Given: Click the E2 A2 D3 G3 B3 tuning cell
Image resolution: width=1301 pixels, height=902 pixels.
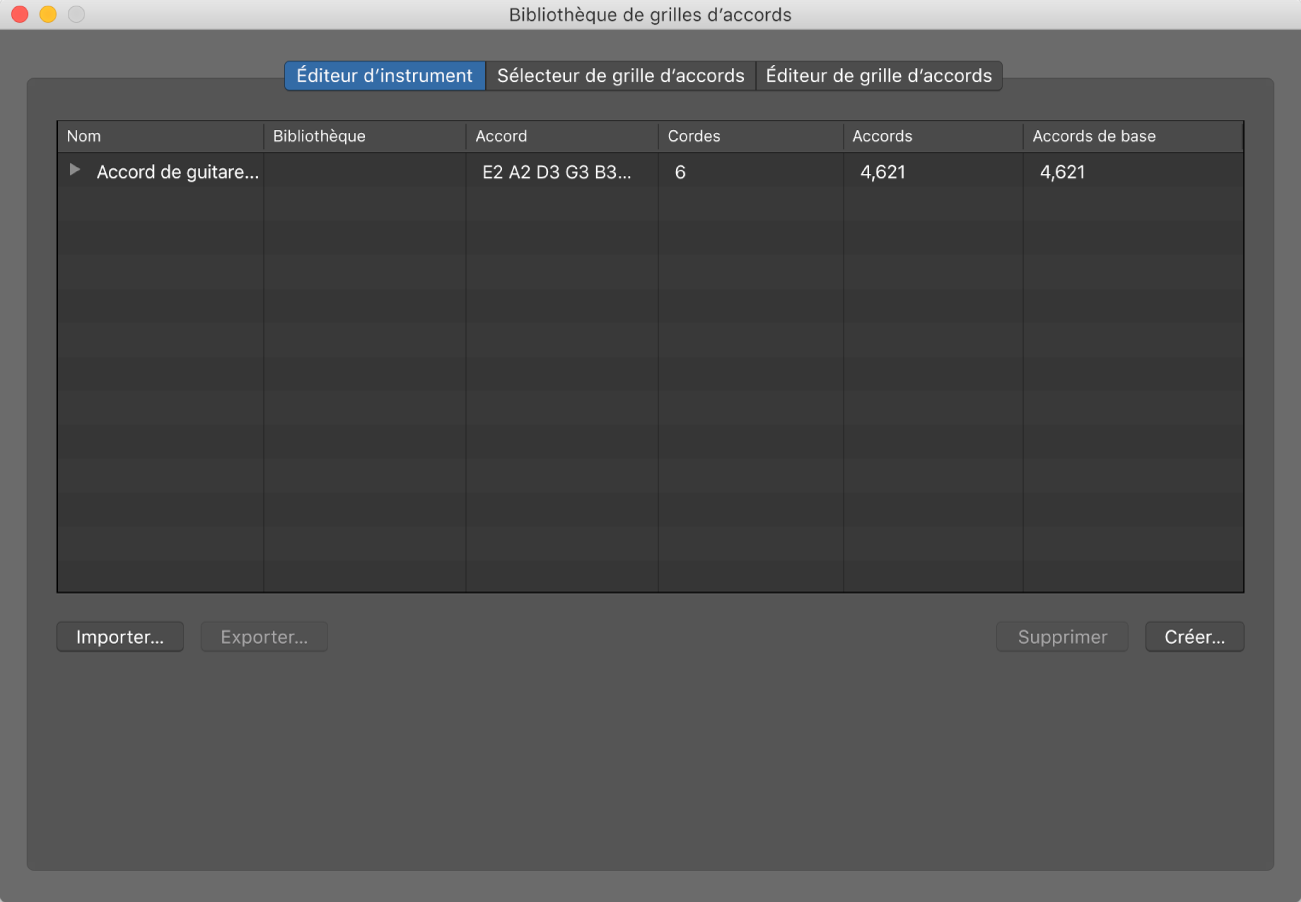Looking at the screenshot, I should coord(557,172).
